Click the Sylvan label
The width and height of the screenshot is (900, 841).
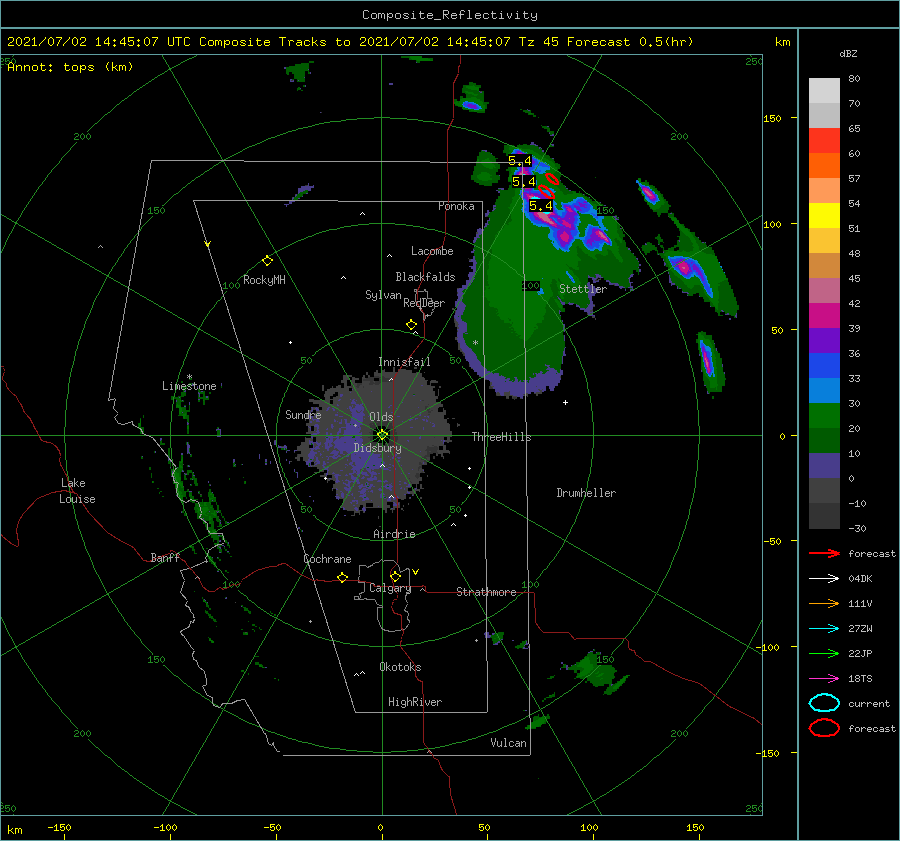383,295
